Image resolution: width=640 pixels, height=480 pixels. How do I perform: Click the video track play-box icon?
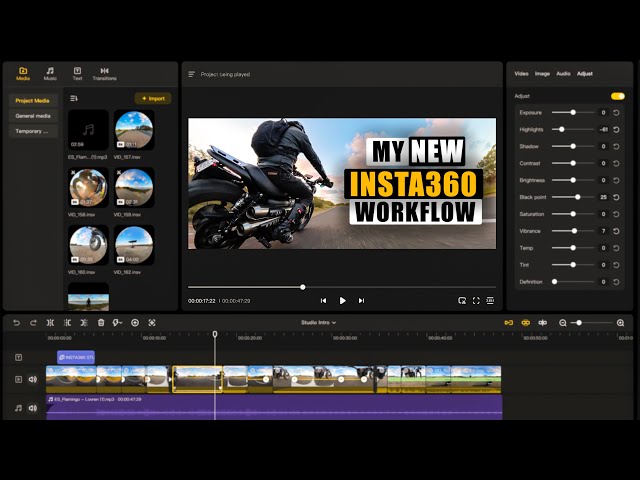pyautogui.click(x=18, y=380)
